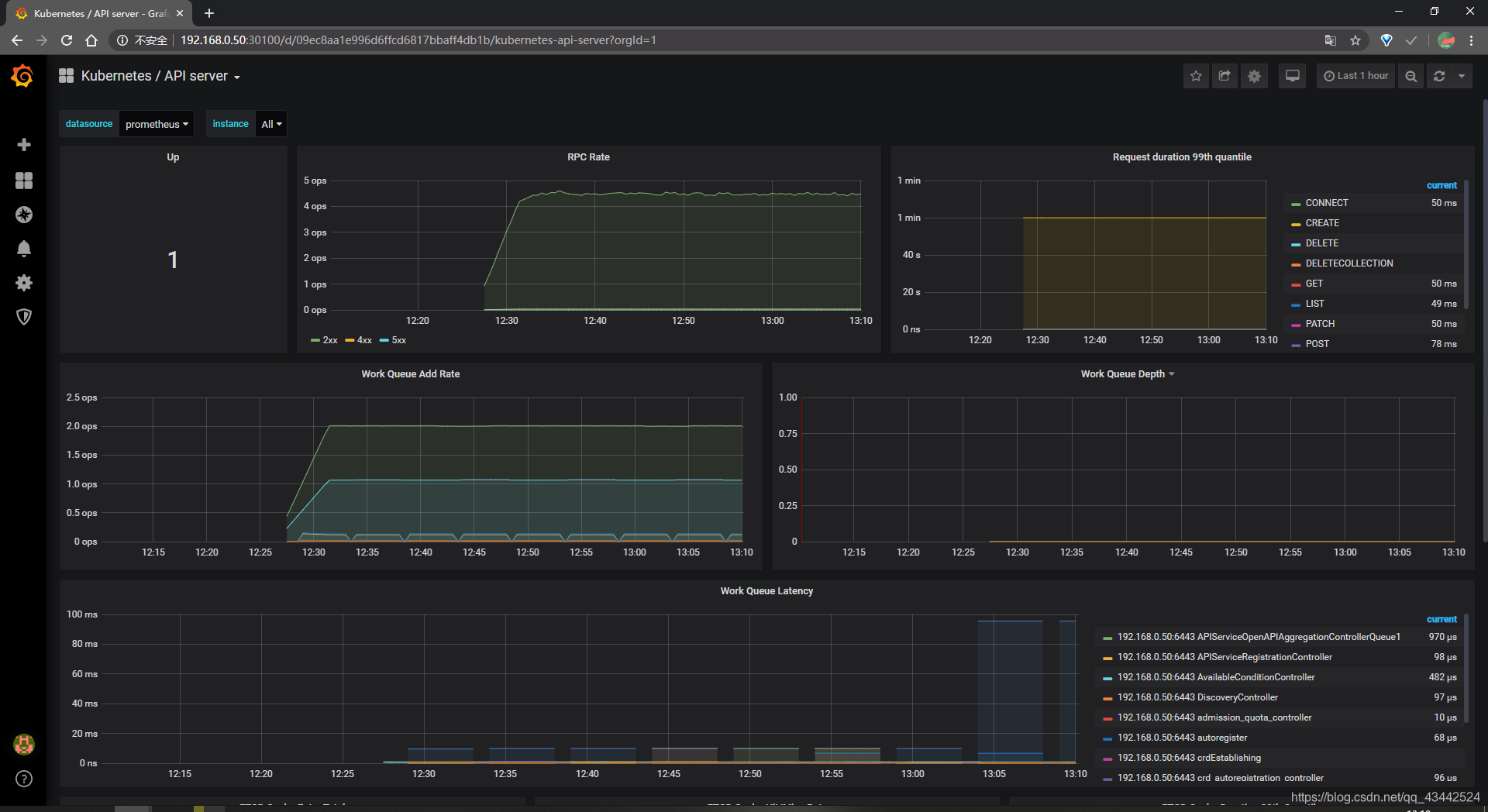View site security info icon
This screenshot has height=812, width=1488.
122,40
